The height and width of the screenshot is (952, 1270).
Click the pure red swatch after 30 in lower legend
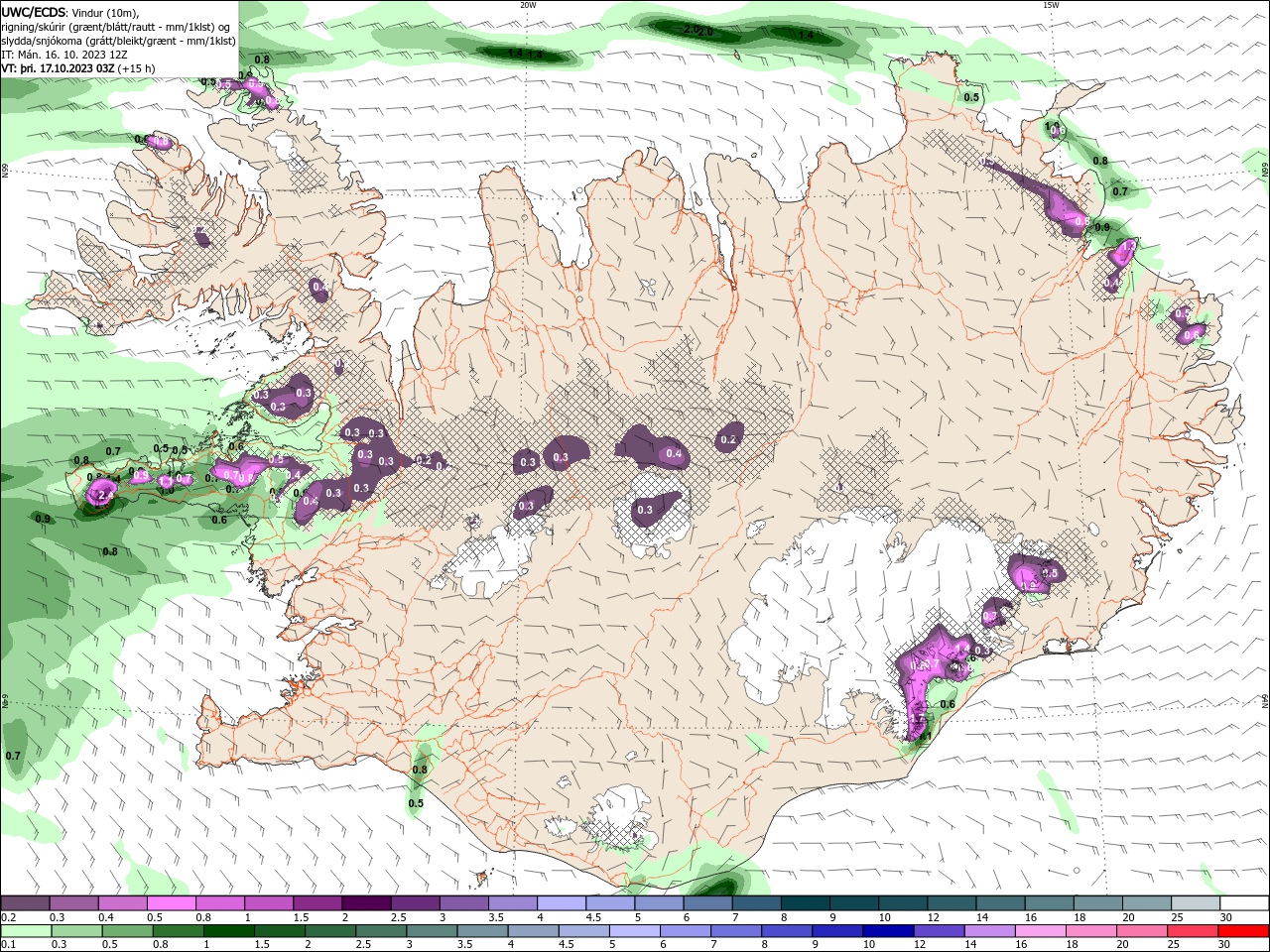tap(1244, 931)
